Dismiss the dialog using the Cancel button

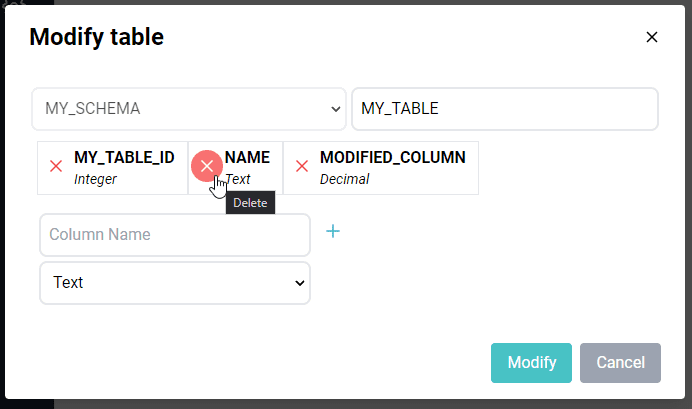coord(620,363)
